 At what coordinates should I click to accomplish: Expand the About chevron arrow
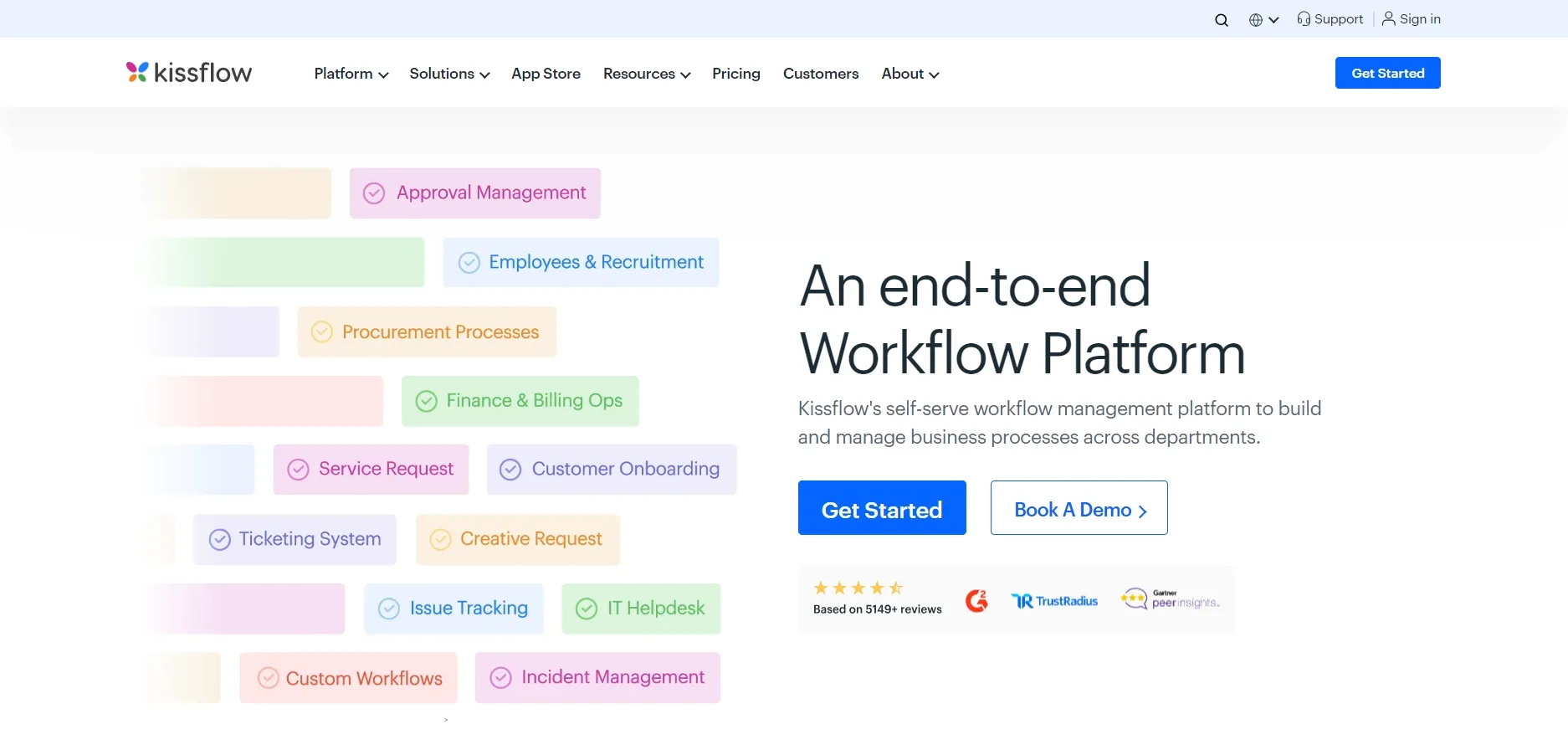934,75
